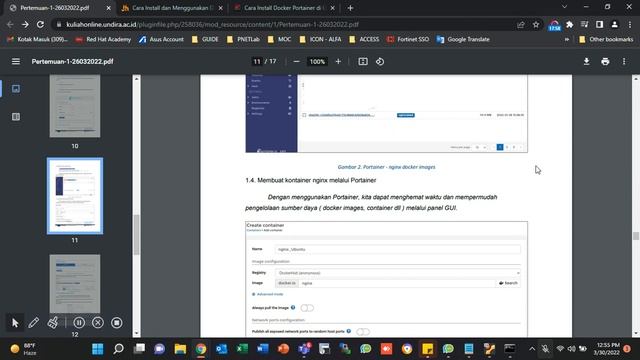Open the PDF viewer sidebar menu
This screenshot has width=640, height=360.
tap(16, 62)
